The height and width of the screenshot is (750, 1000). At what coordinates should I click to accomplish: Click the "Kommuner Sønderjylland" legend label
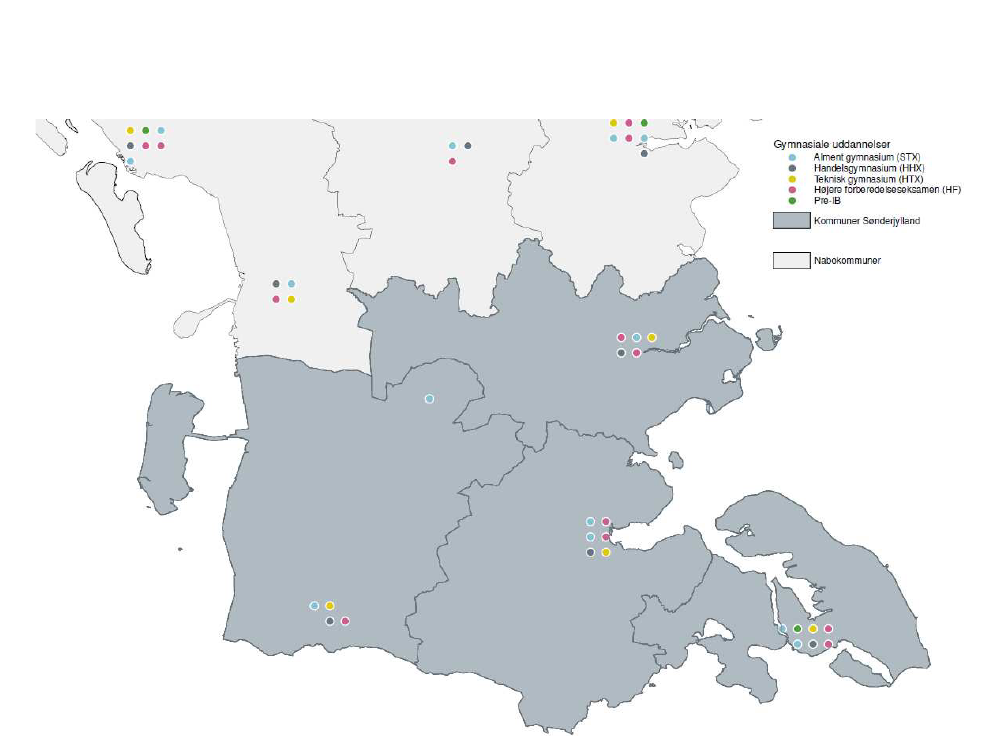point(867,221)
